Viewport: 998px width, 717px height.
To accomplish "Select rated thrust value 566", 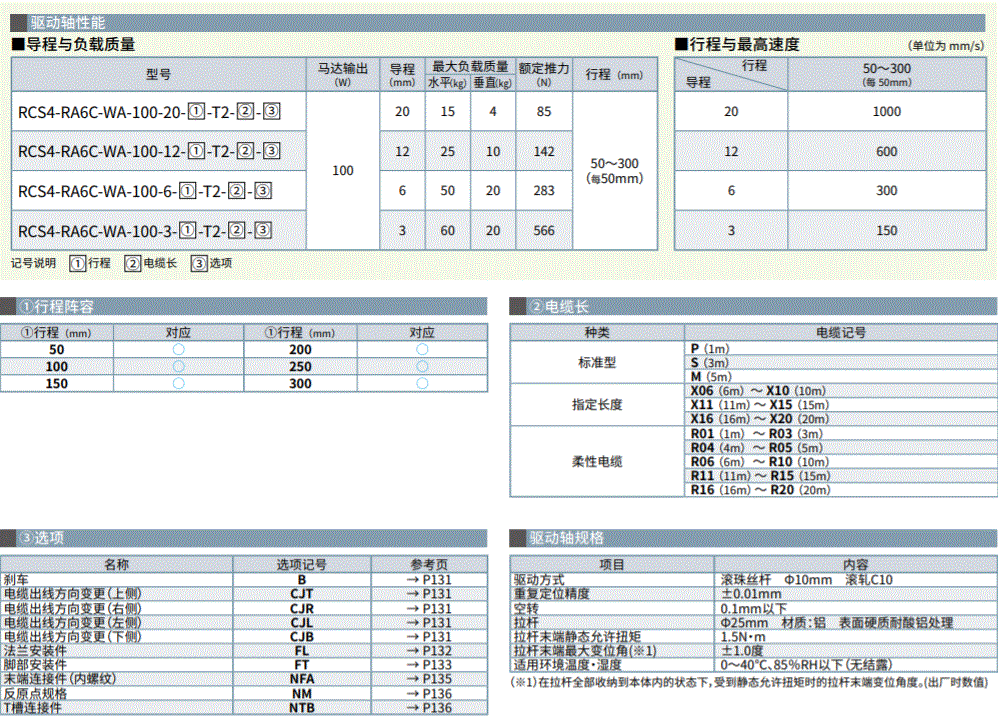I will point(544,230).
